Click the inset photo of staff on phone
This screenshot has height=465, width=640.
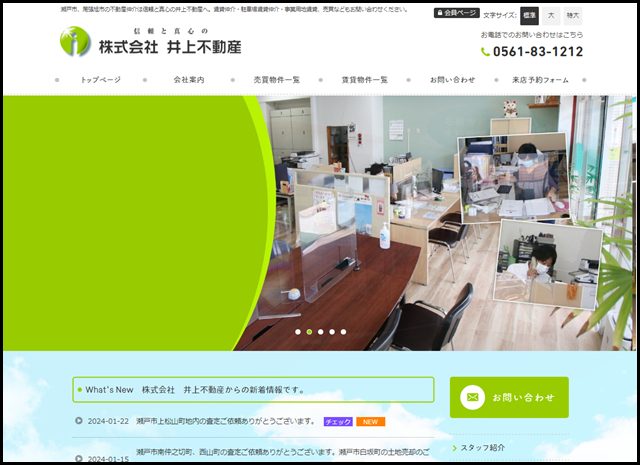[x=547, y=265]
